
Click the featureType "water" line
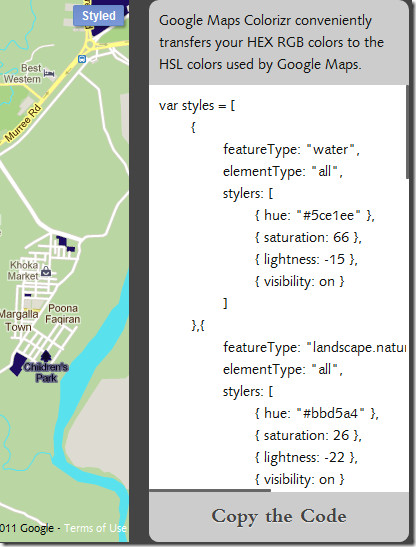(x=291, y=149)
